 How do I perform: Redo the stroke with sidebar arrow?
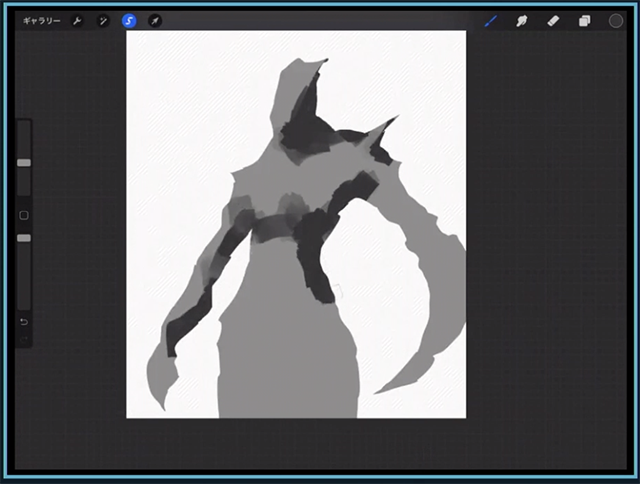(x=24, y=340)
